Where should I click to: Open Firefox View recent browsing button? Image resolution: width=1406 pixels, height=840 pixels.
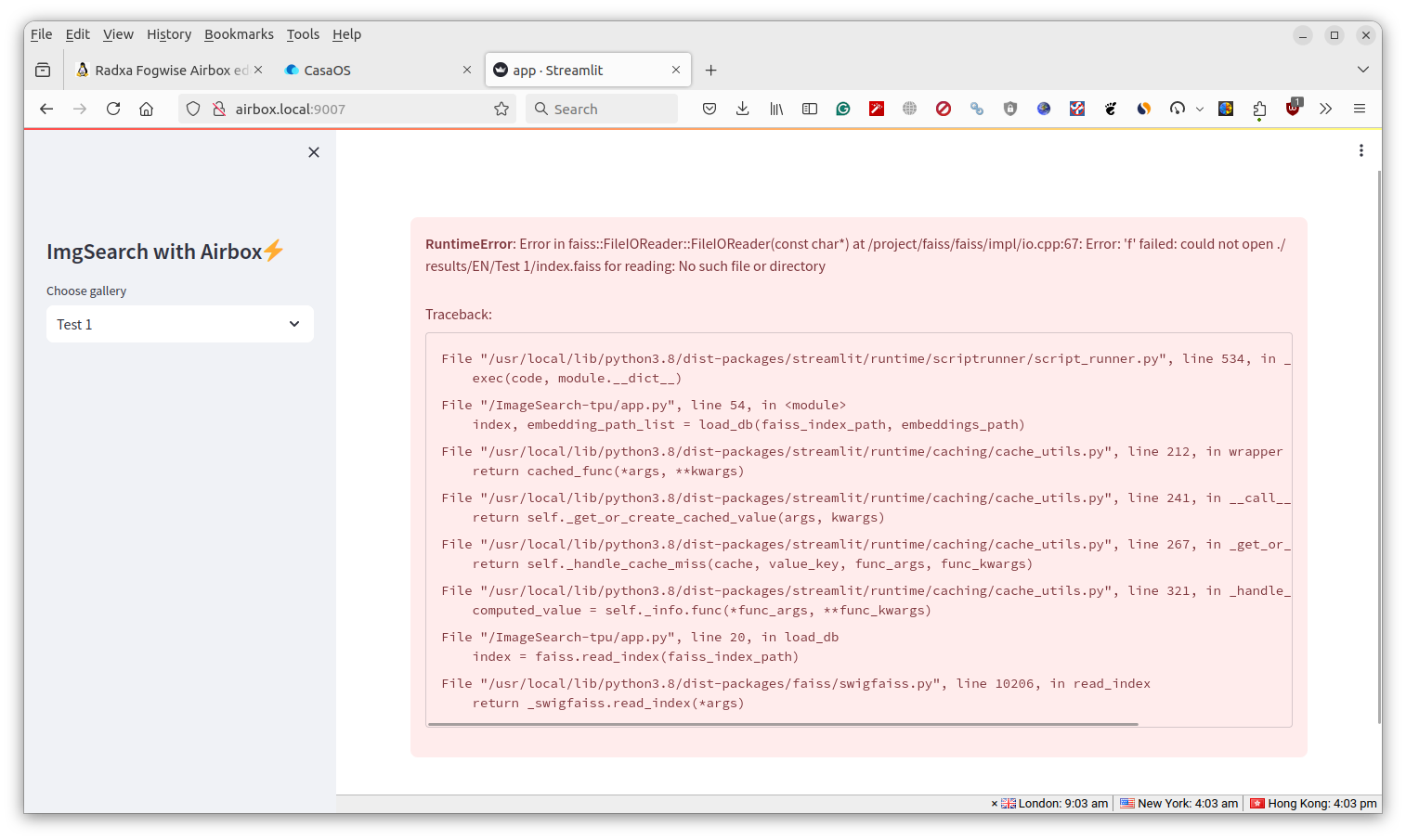coord(43,70)
